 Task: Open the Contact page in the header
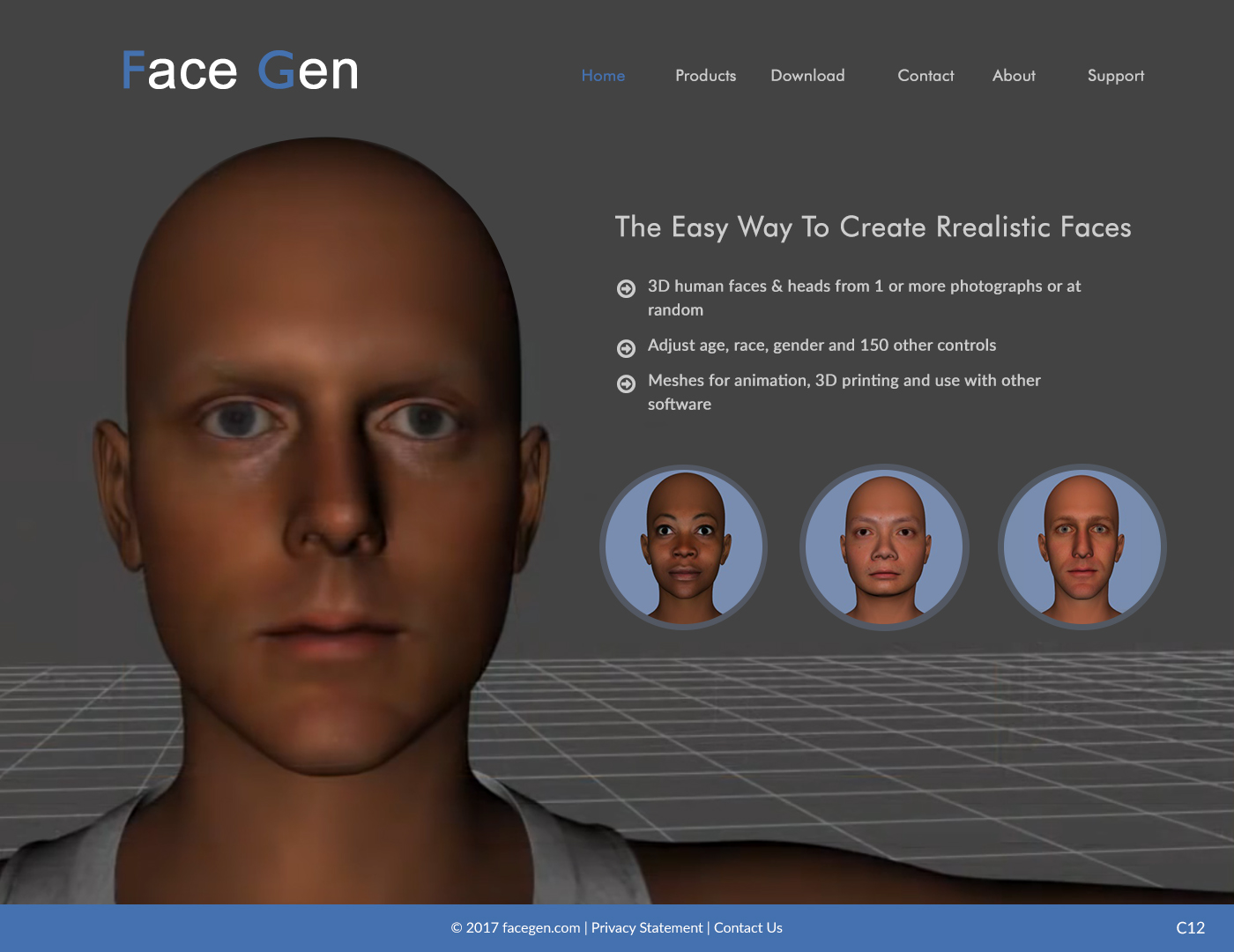point(925,76)
